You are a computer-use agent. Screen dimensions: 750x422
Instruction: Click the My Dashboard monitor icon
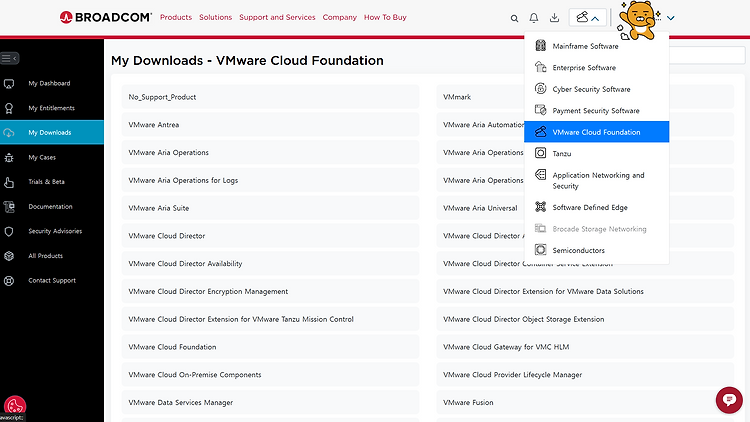pos(9,84)
